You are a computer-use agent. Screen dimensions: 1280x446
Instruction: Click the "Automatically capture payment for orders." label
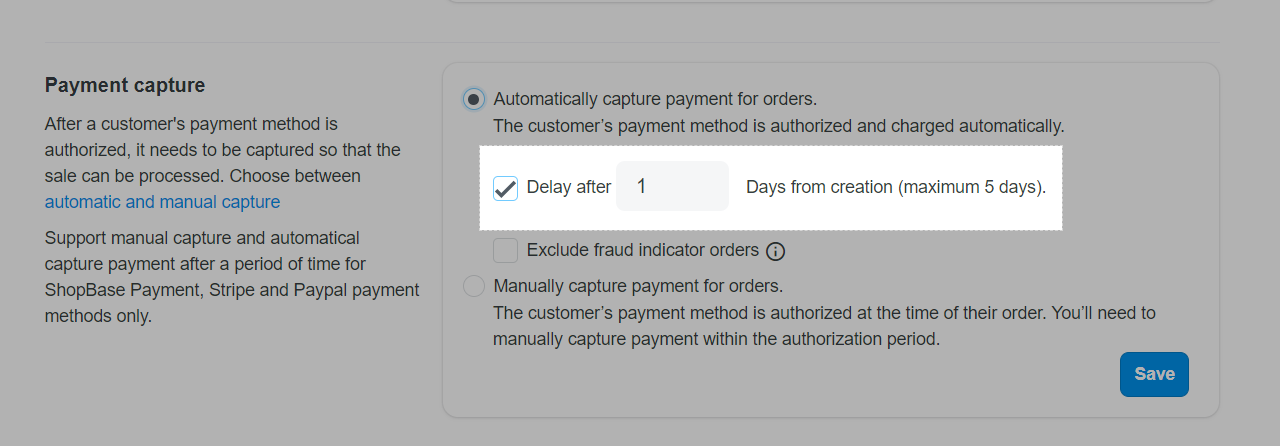(655, 99)
